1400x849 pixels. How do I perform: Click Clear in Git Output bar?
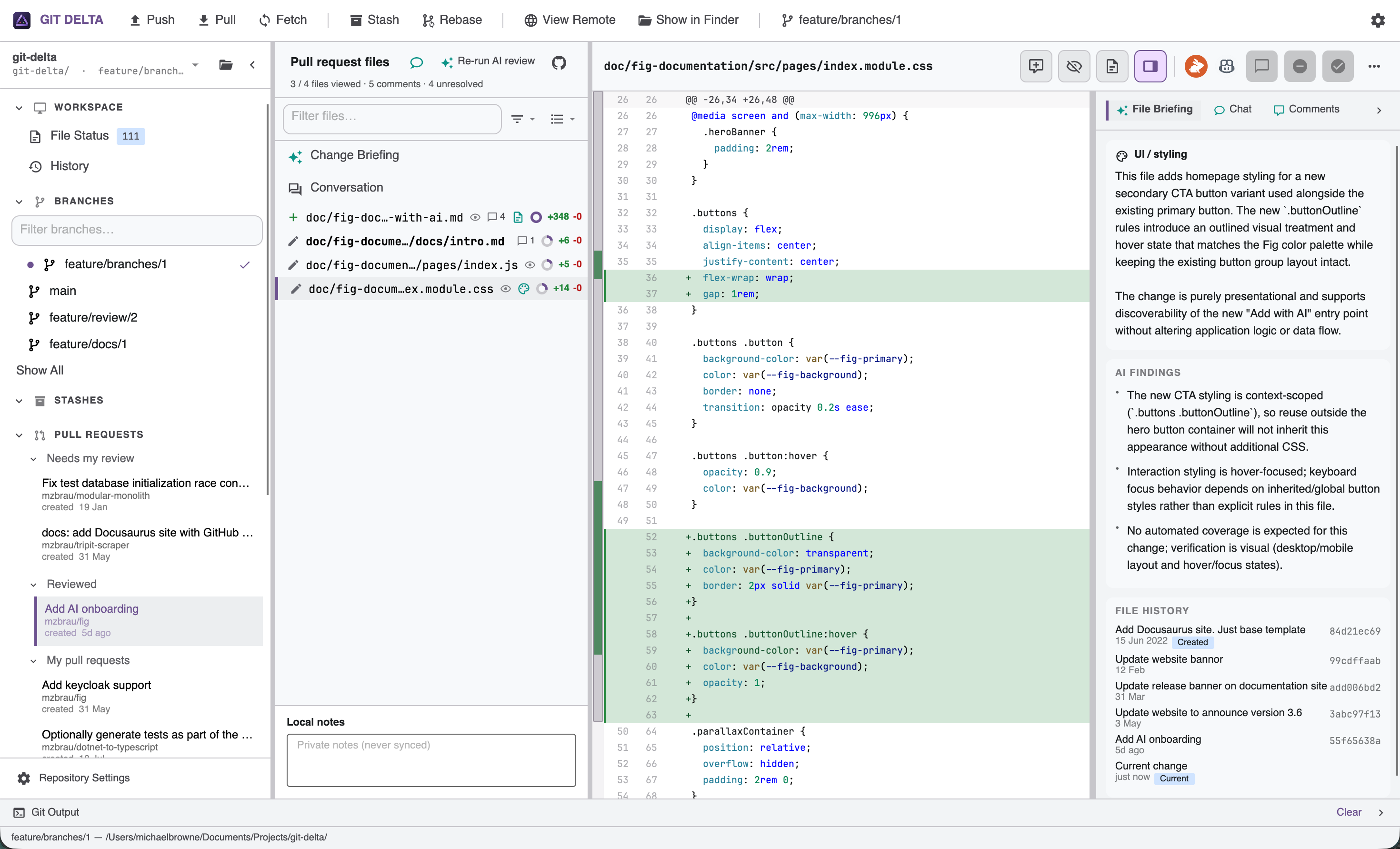[1348, 812]
